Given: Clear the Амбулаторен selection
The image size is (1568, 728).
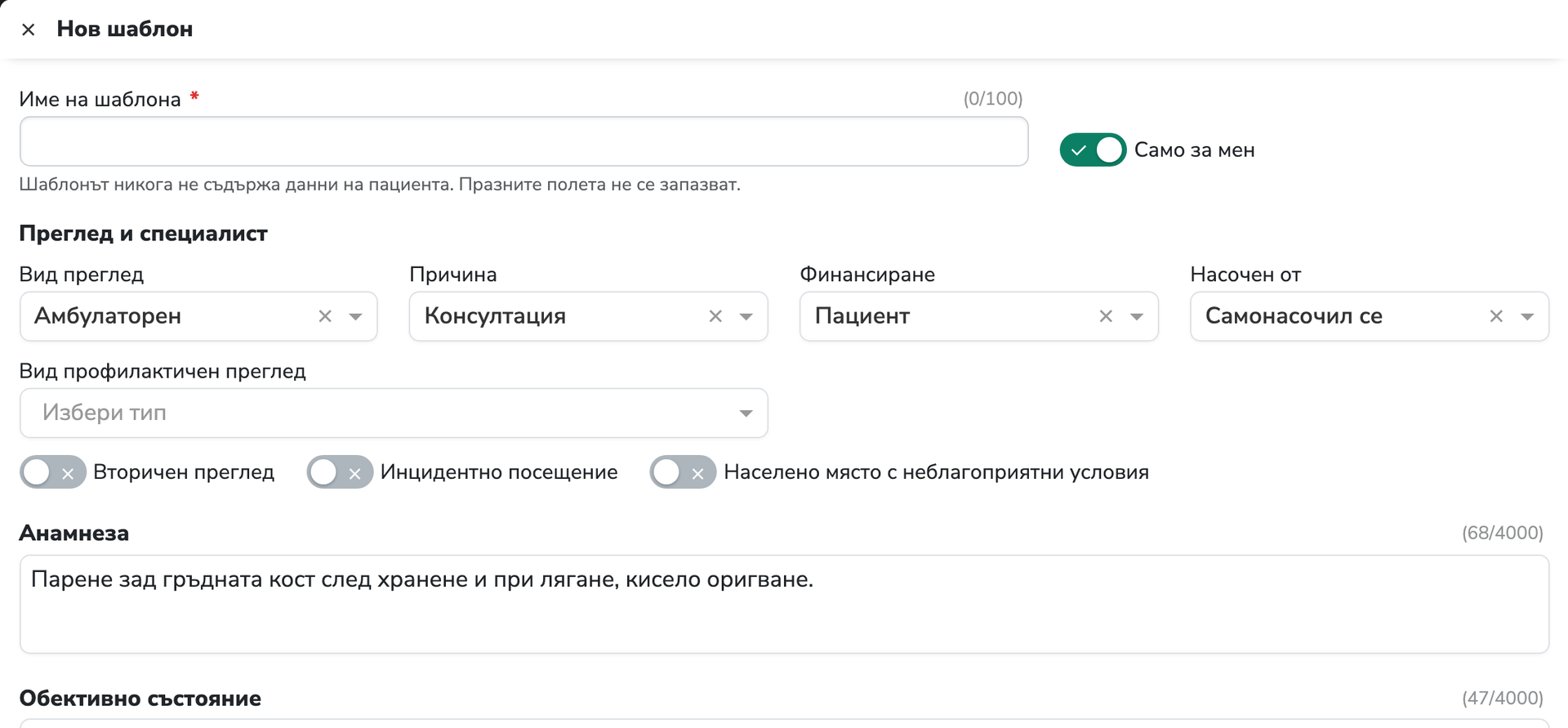Looking at the screenshot, I should pos(325,316).
